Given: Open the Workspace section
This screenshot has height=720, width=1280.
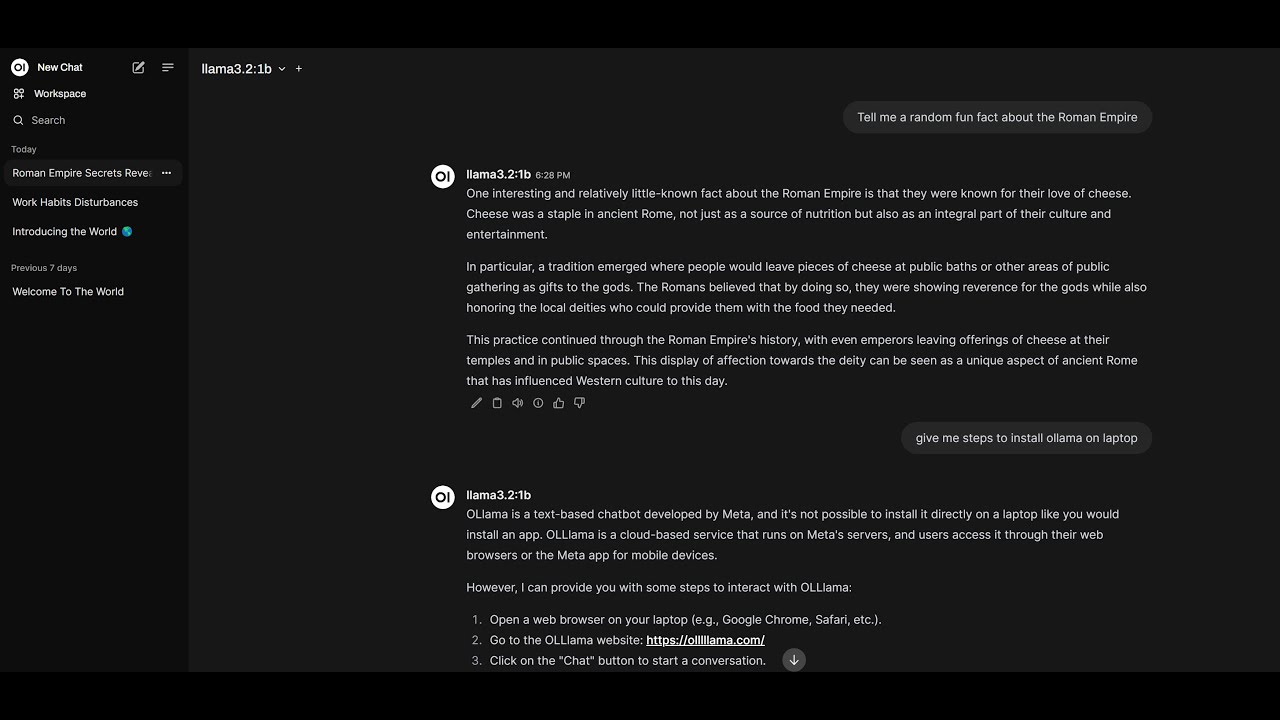Looking at the screenshot, I should click(60, 94).
